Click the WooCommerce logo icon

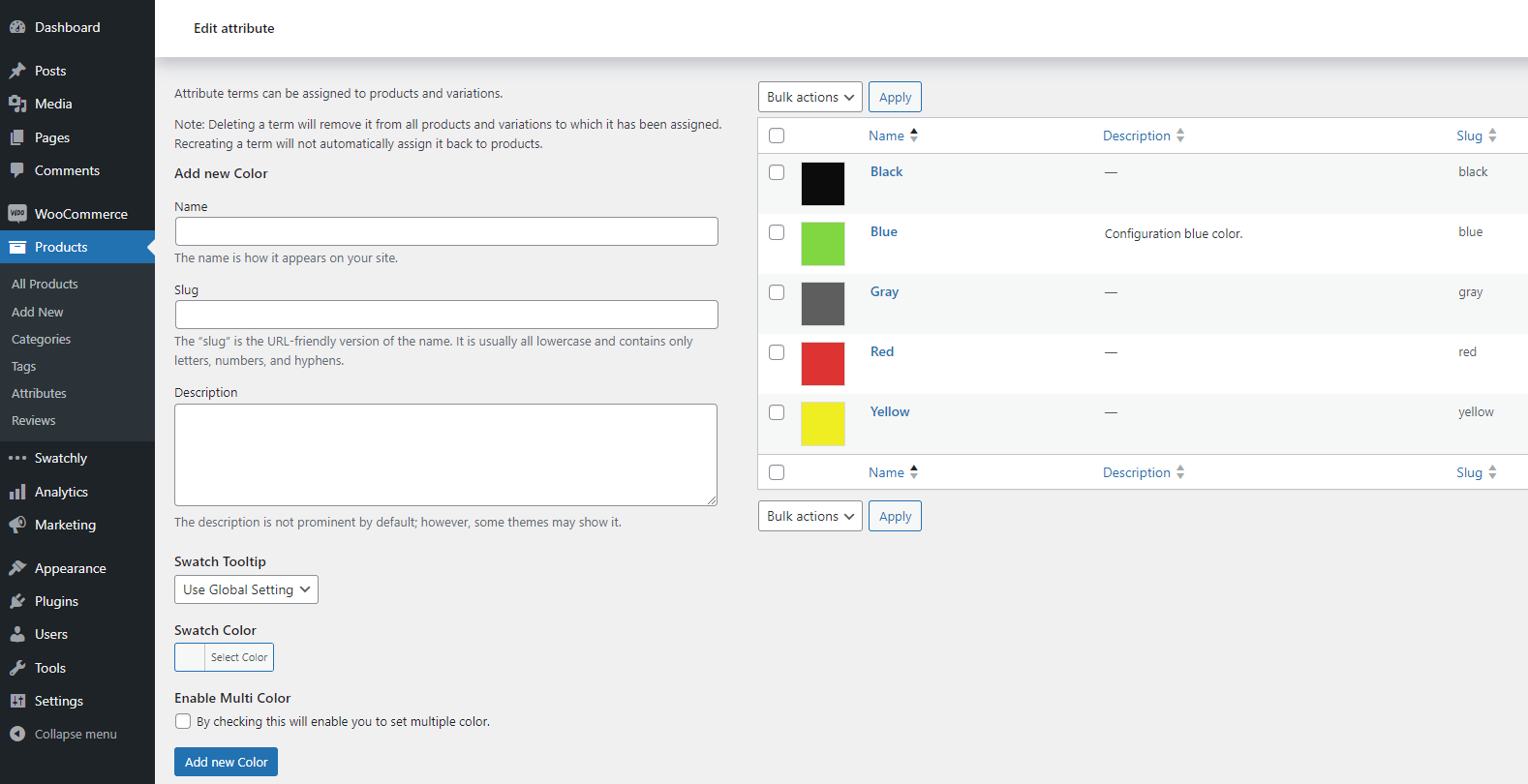17,214
